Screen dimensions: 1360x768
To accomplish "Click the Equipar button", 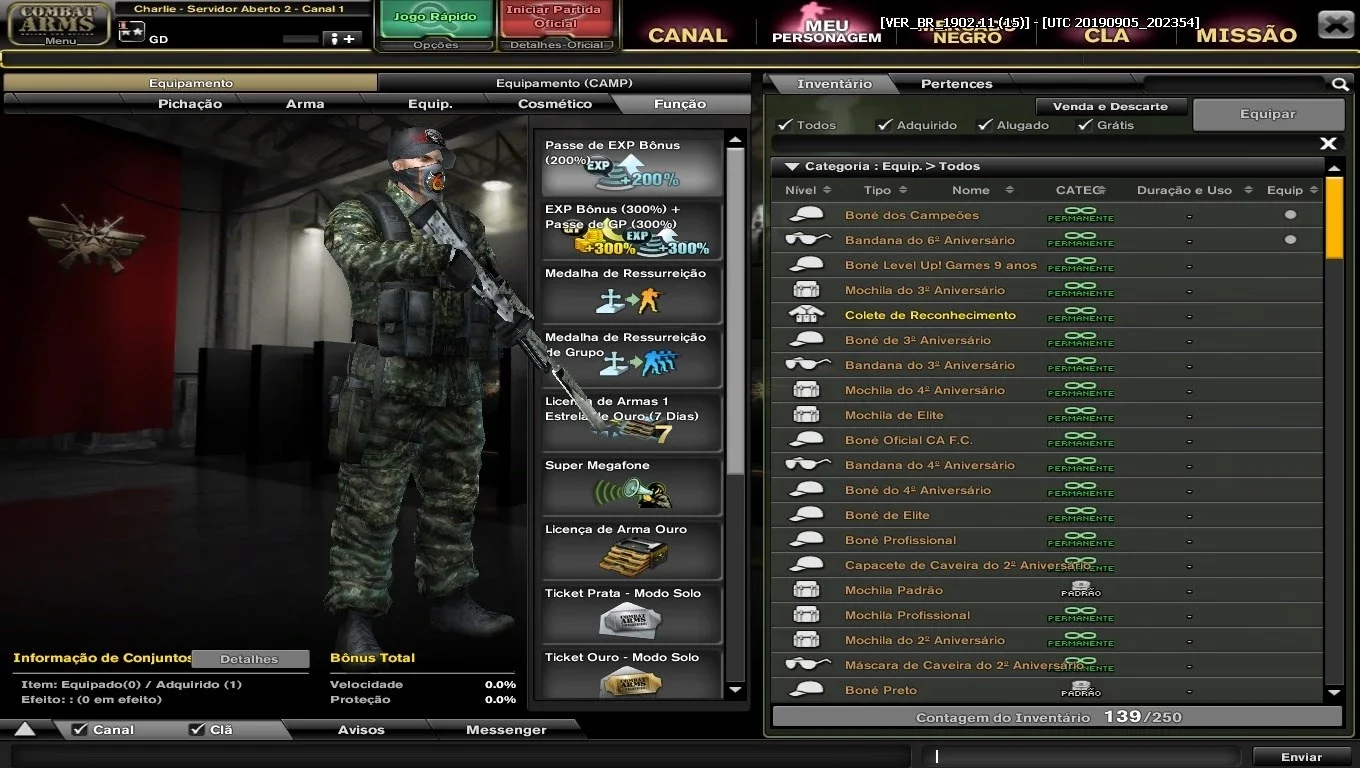I will (x=1268, y=114).
